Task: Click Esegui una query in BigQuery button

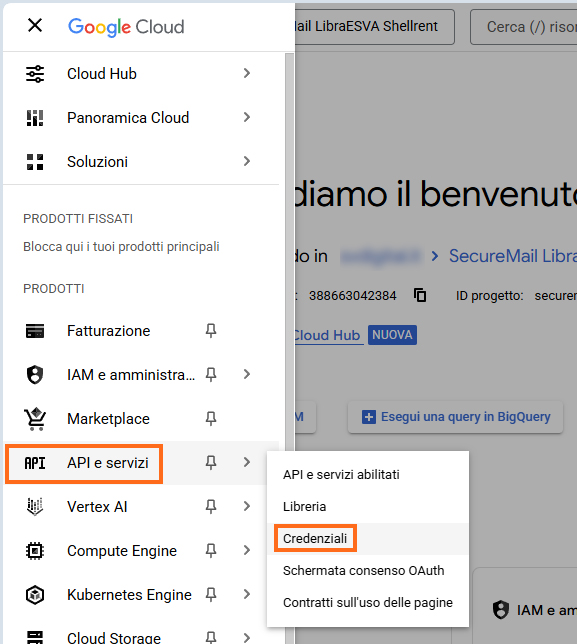Action: pos(455,417)
